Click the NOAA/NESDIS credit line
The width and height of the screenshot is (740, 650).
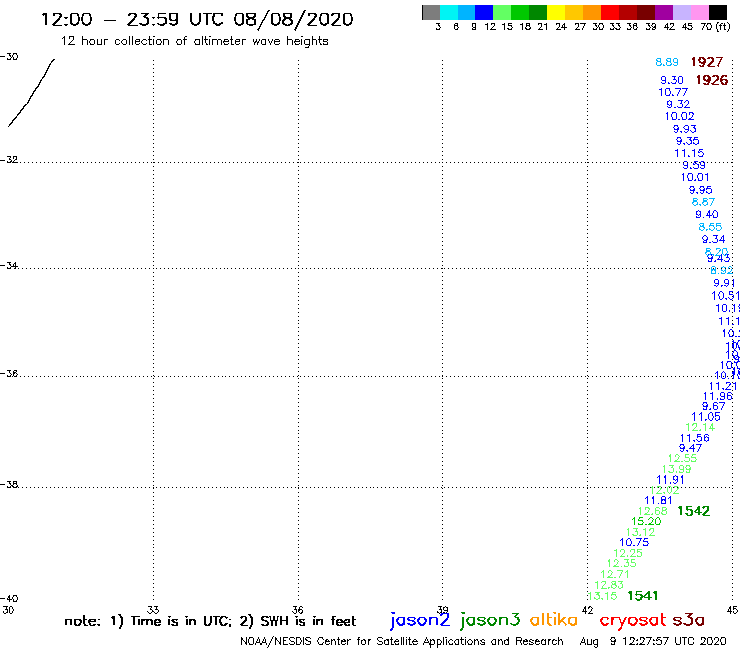point(402,641)
